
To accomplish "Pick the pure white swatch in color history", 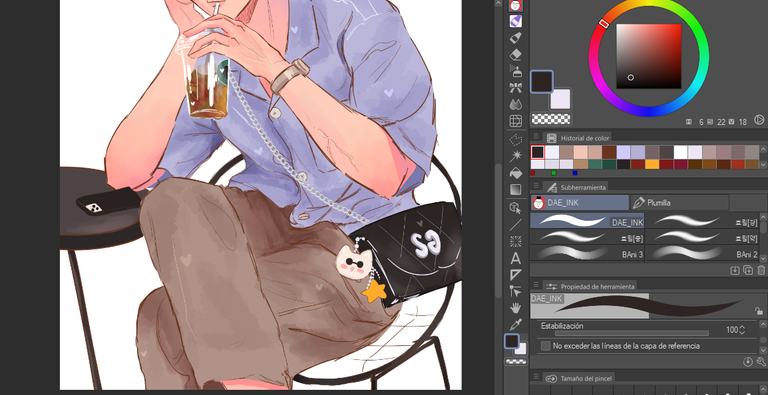I will [681, 152].
